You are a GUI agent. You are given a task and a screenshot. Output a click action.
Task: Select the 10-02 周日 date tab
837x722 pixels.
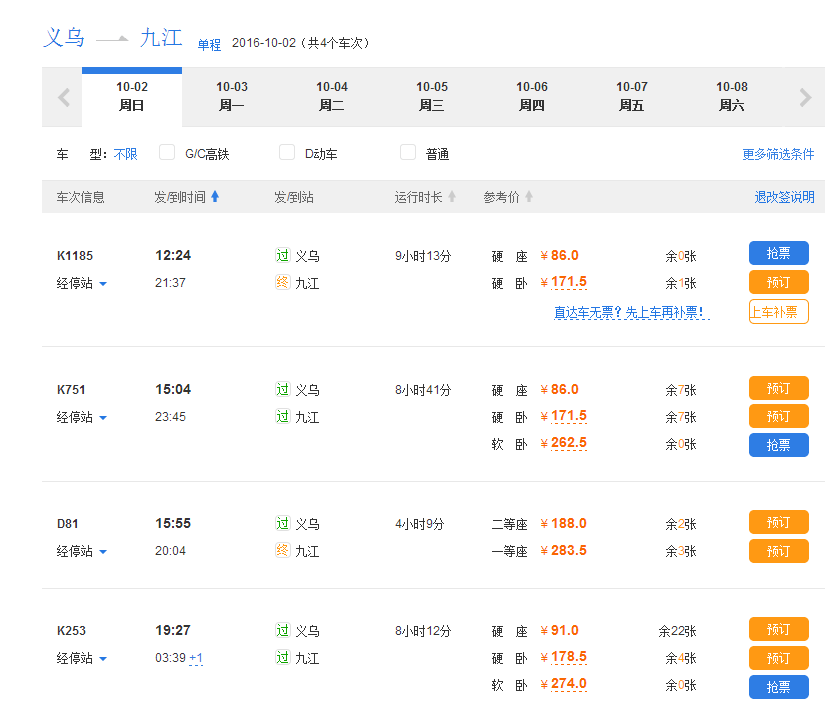pos(132,97)
